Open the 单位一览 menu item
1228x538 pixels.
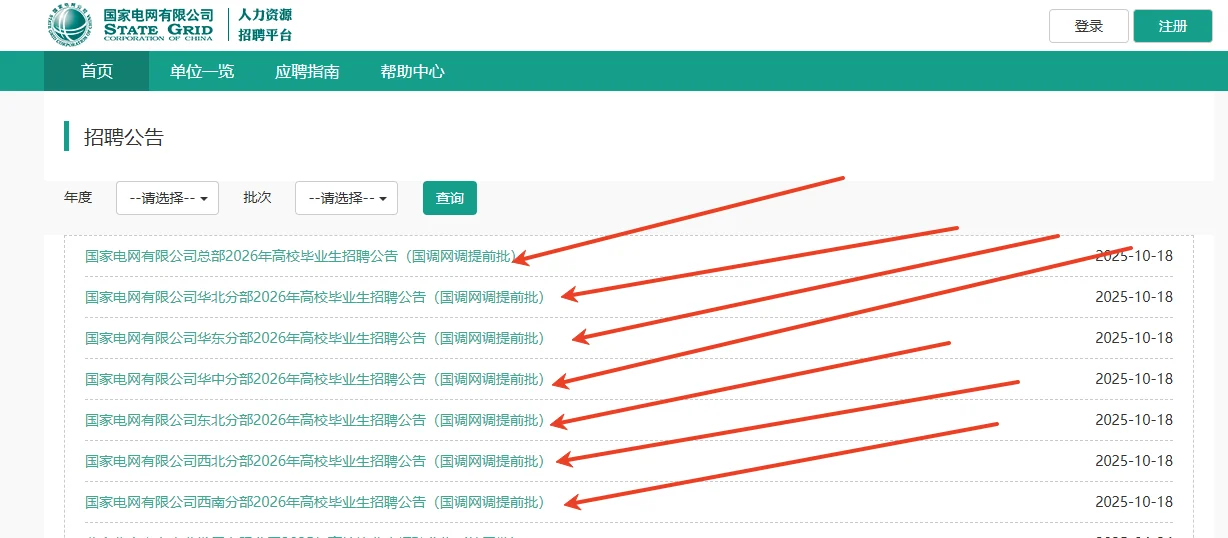pos(202,71)
